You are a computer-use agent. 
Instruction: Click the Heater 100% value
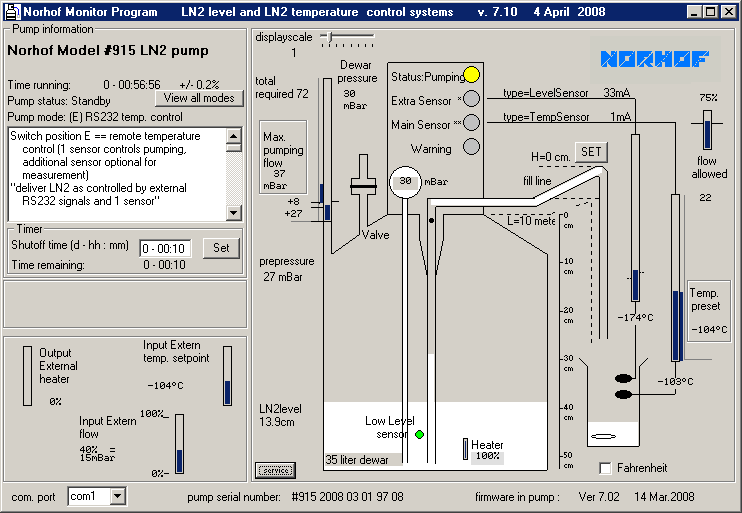[487, 456]
